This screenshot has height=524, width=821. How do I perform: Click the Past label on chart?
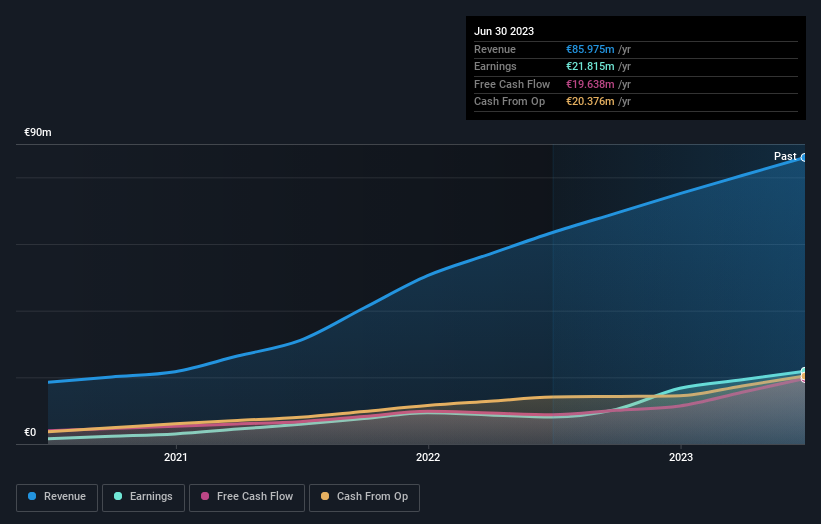[785, 156]
